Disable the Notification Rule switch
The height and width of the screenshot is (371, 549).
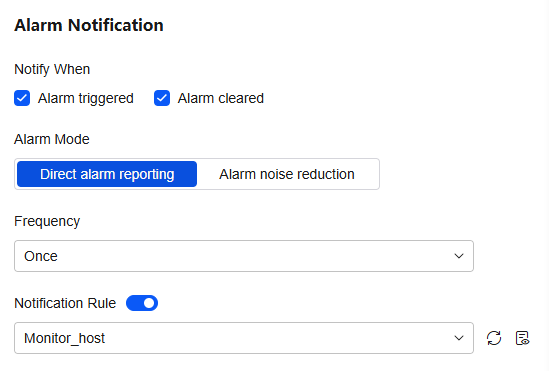[x=142, y=303]
